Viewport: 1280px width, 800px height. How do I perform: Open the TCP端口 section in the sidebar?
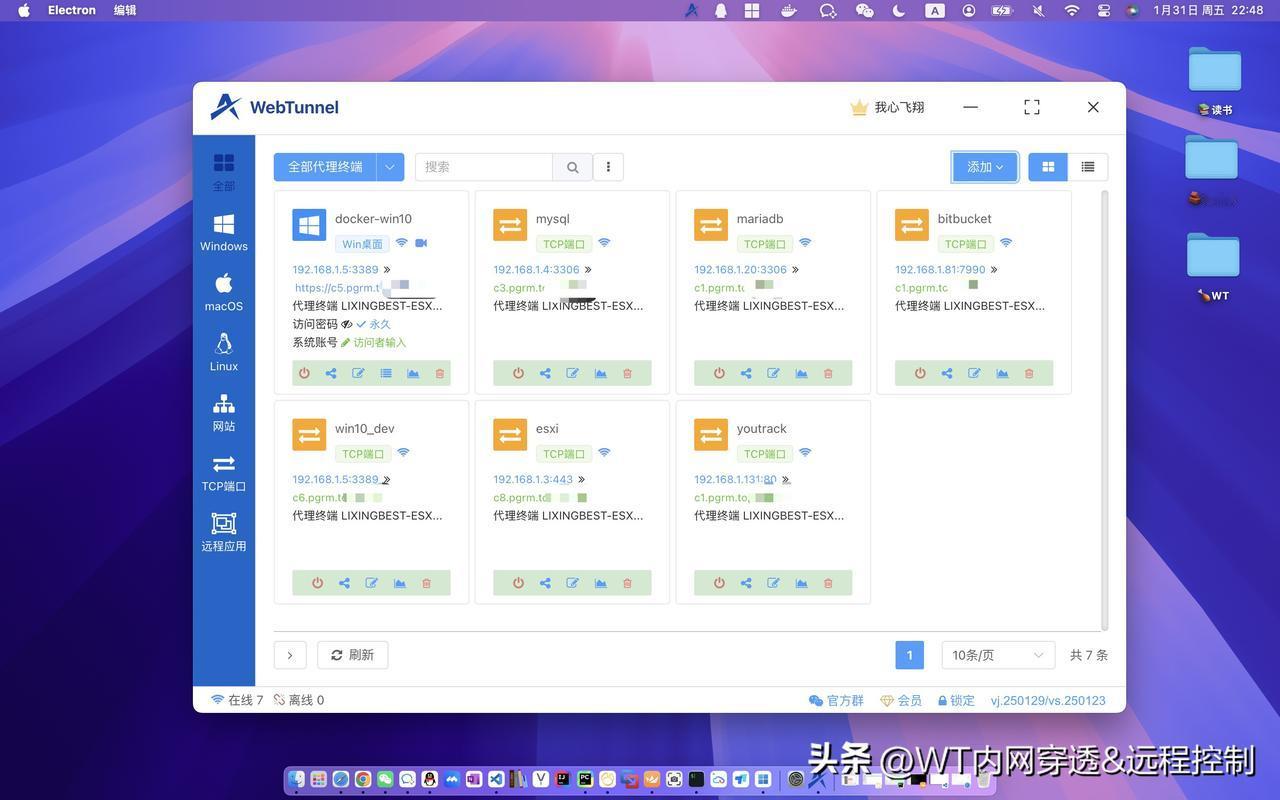(x=223, y=472)
